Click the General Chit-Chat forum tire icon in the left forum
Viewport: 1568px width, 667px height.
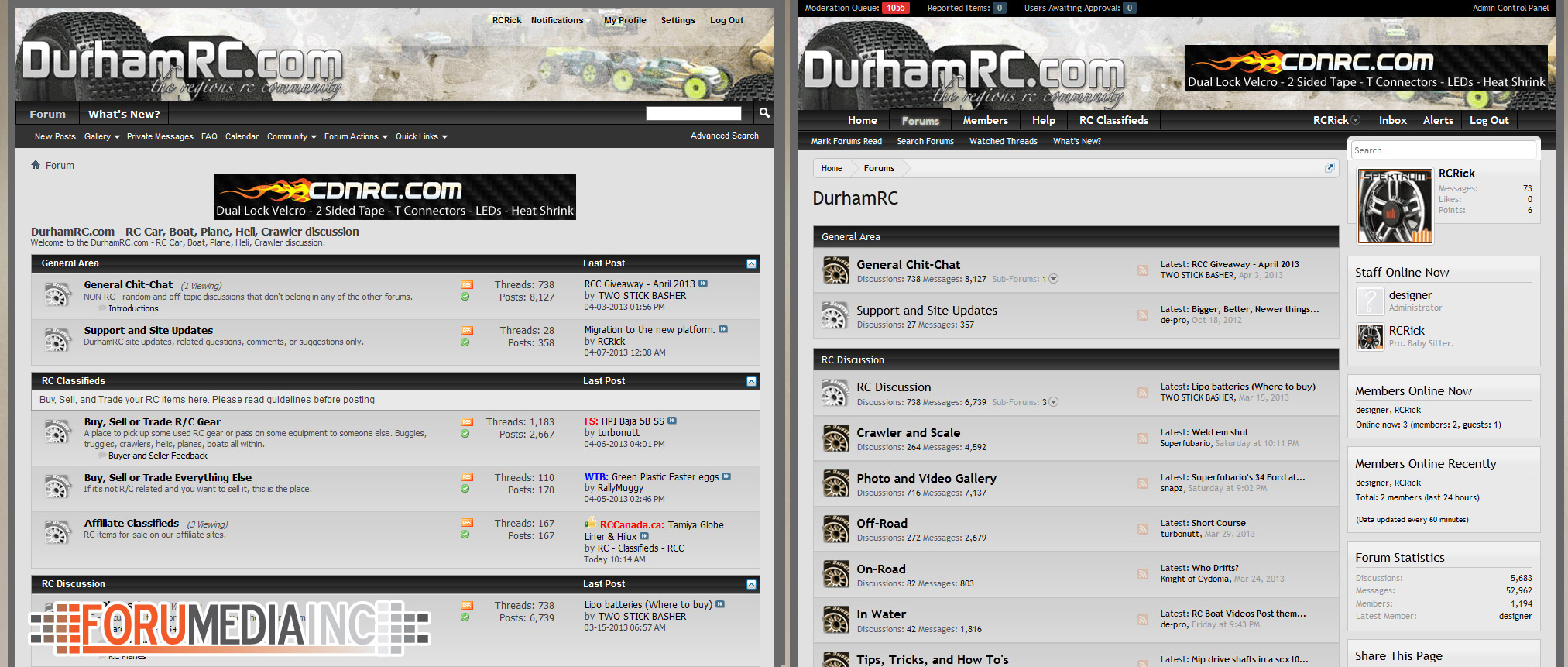[x=57, y=294]
